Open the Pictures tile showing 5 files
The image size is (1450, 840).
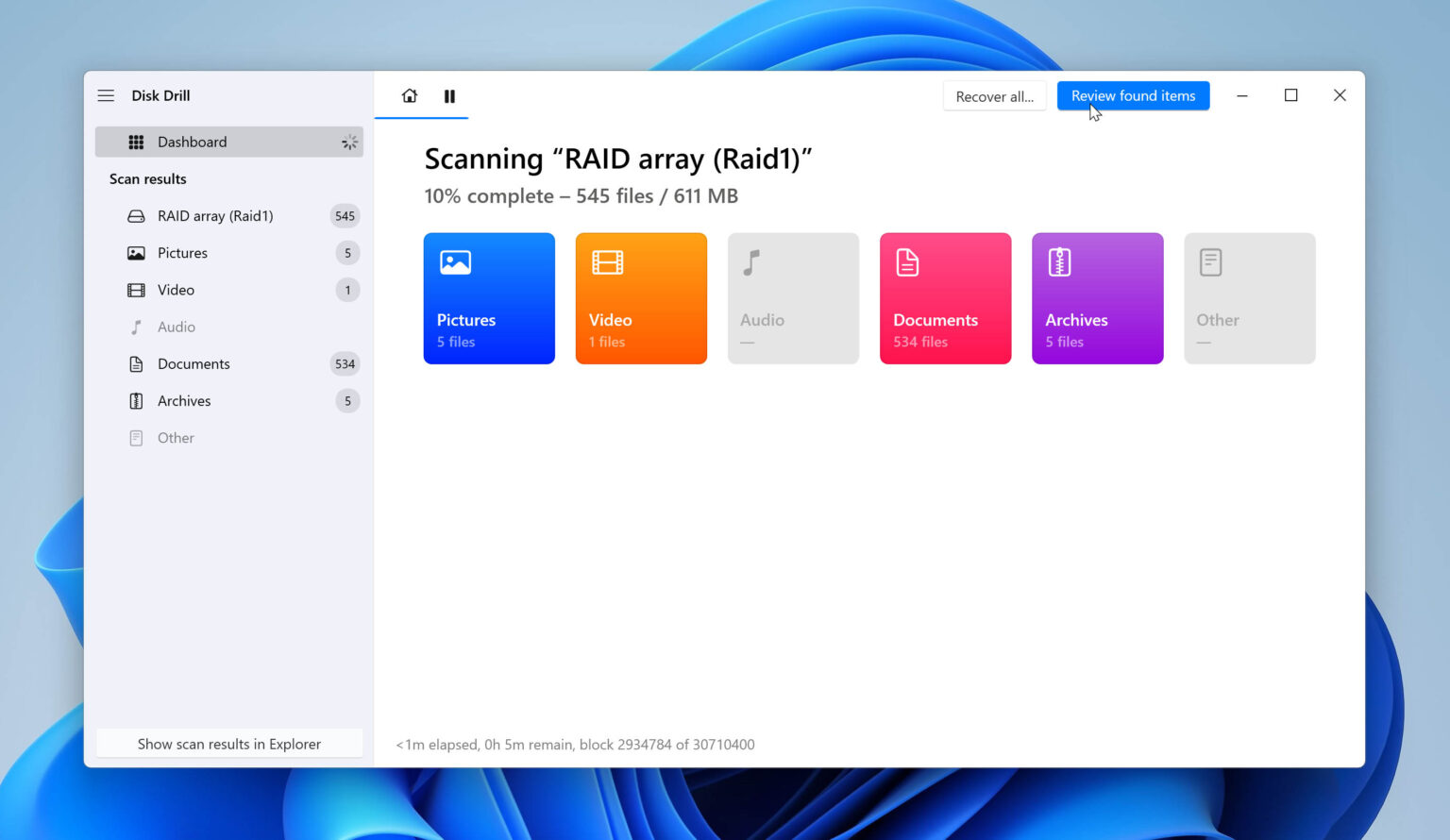pyautogui.click(x=489, y=298)
